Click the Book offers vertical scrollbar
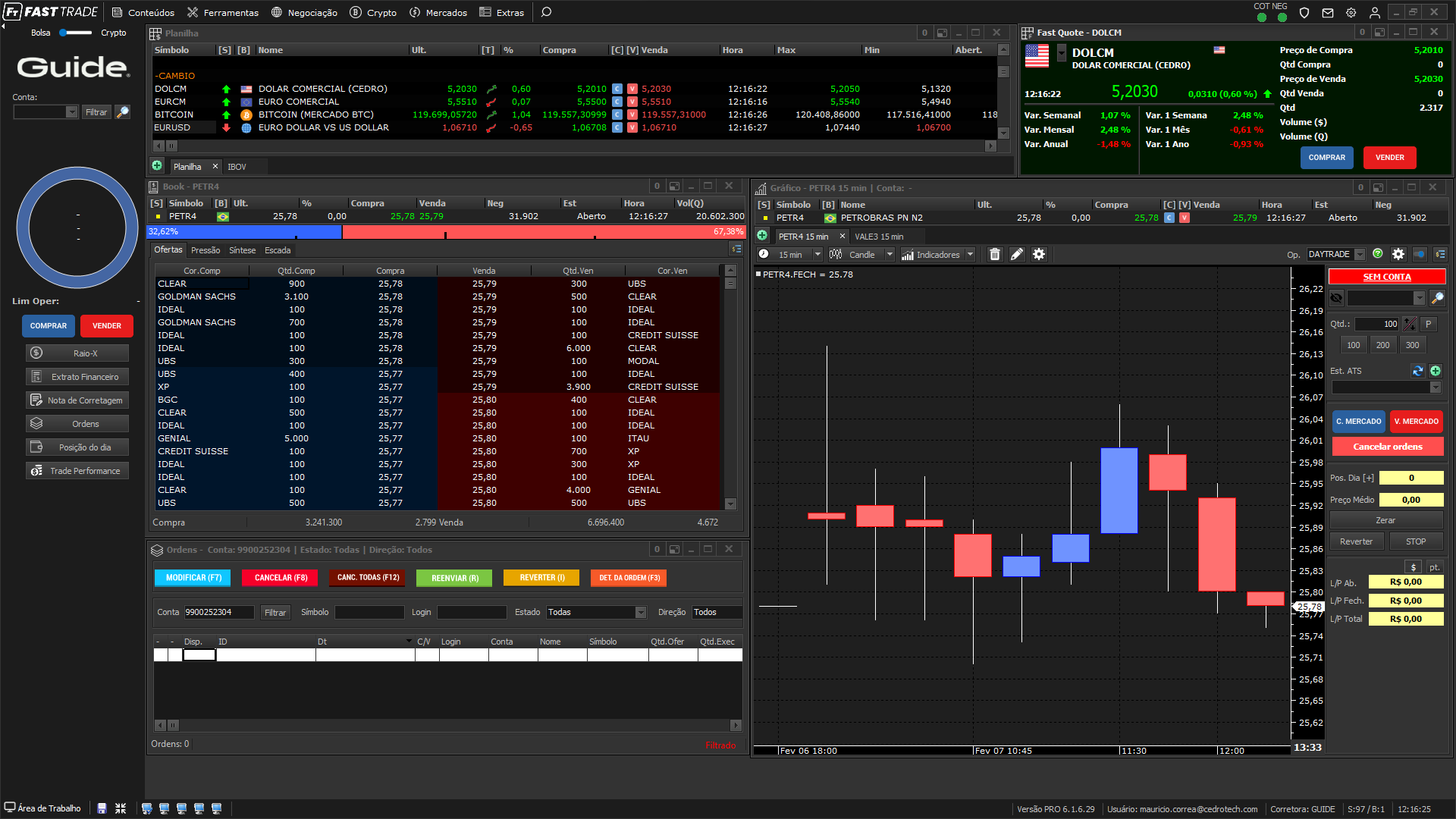This screenshot has width=1456, height=819. point(730,388)
